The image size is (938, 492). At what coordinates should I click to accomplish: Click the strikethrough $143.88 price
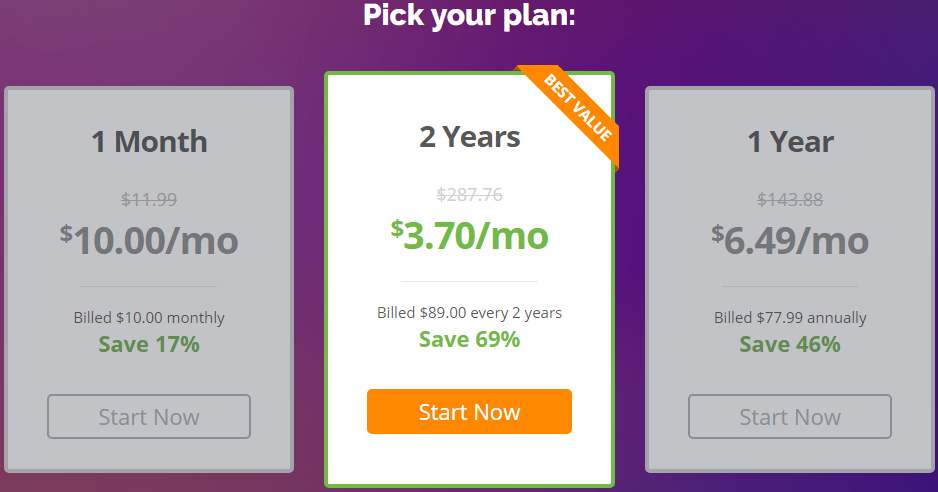[x=790, y=199]
